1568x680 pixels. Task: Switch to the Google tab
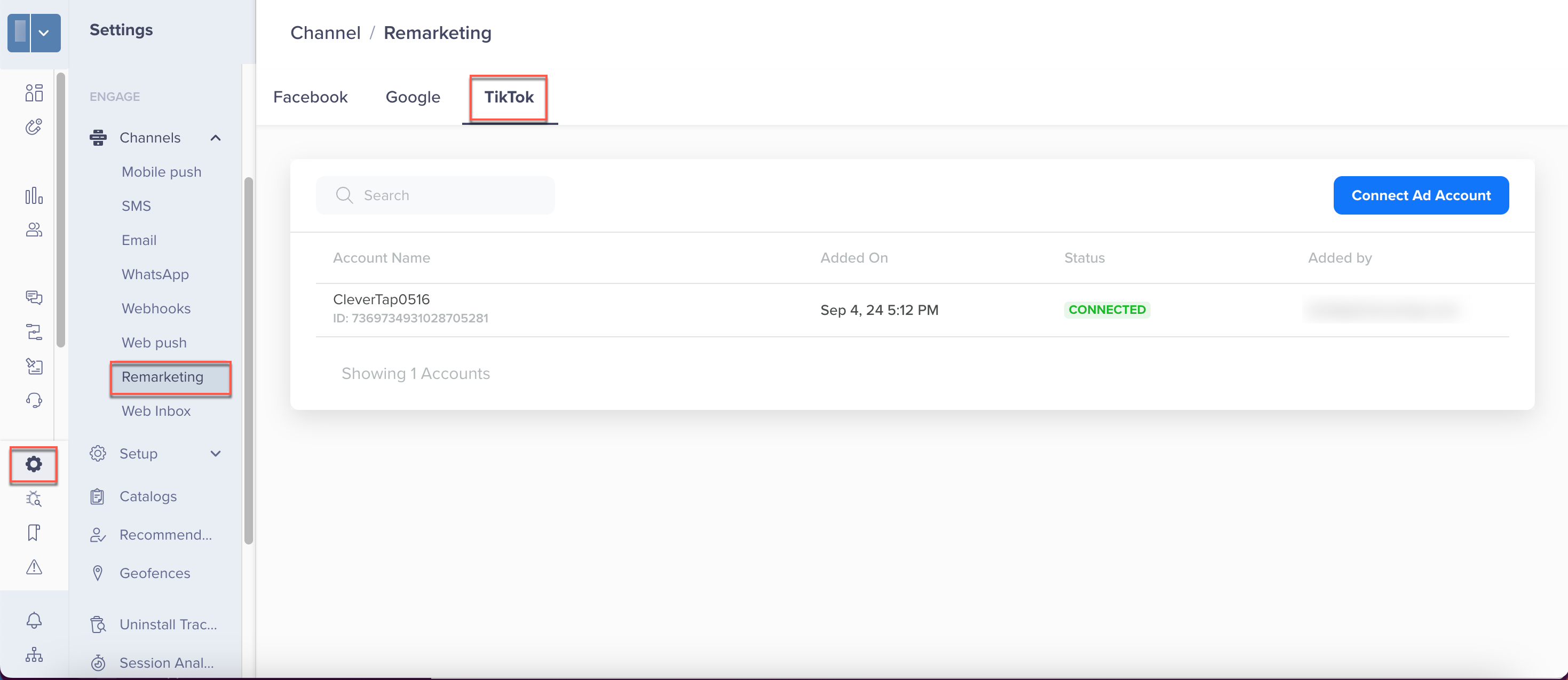[413, 97]
